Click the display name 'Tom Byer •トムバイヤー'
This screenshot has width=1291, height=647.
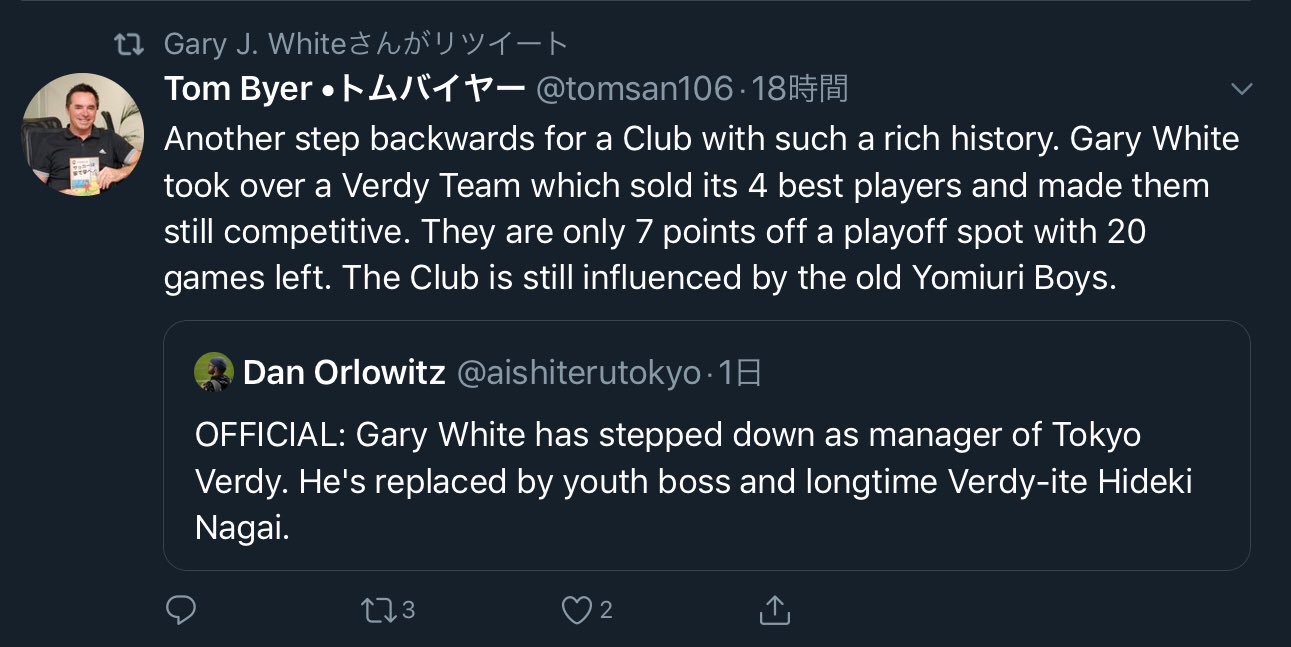[x=344, y=89]
